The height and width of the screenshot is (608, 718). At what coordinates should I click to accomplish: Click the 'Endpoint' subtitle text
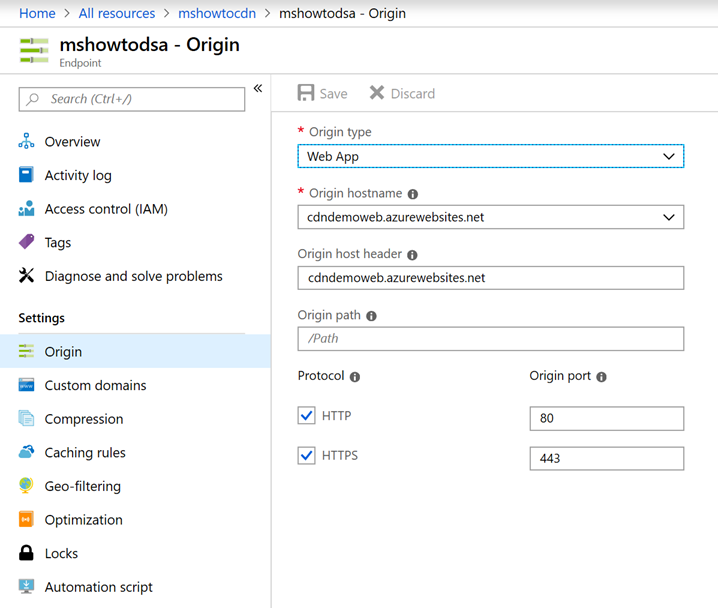80,63
